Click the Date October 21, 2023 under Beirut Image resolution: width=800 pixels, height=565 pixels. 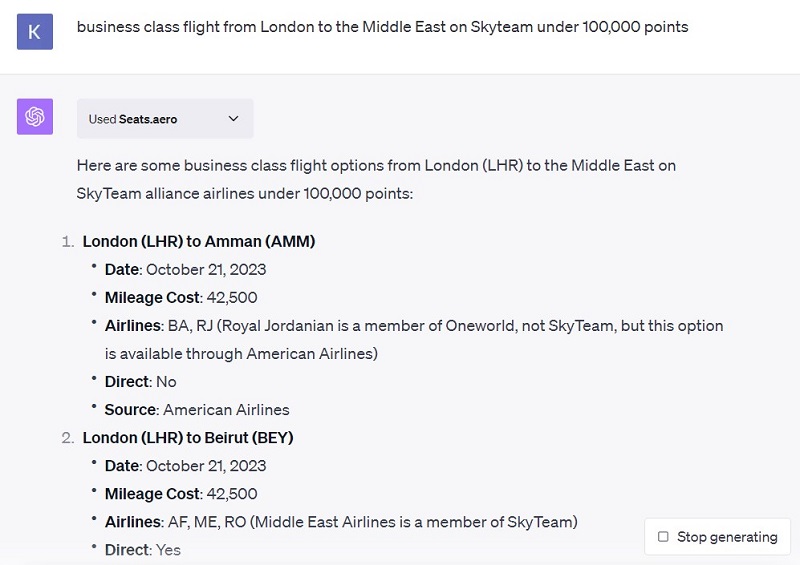click(x=185, y=465)
